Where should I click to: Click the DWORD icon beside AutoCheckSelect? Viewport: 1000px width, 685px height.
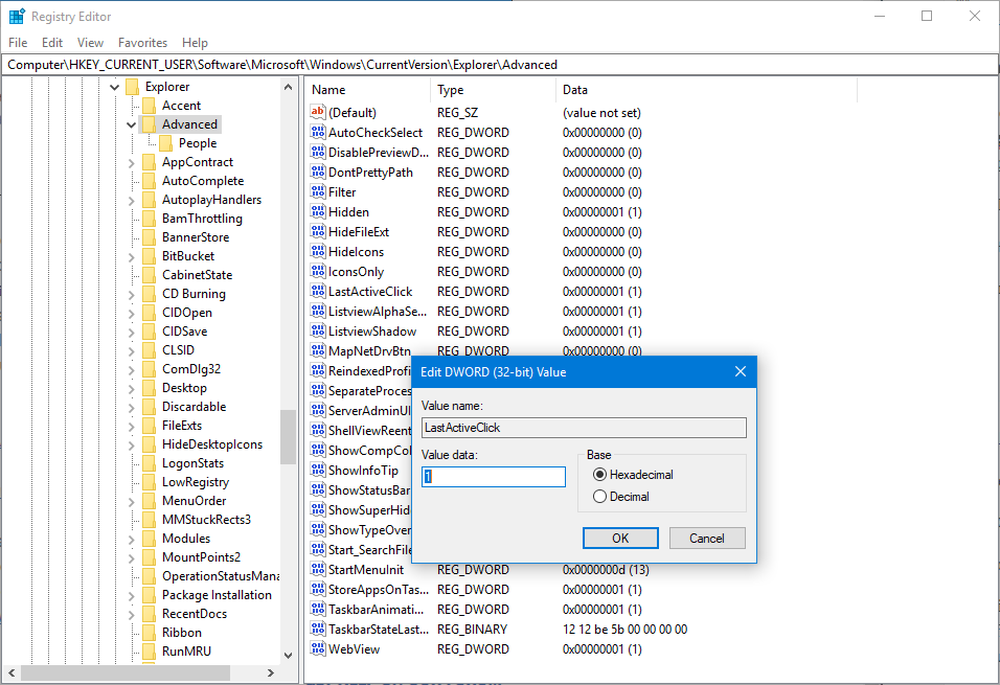pos(318,132)
